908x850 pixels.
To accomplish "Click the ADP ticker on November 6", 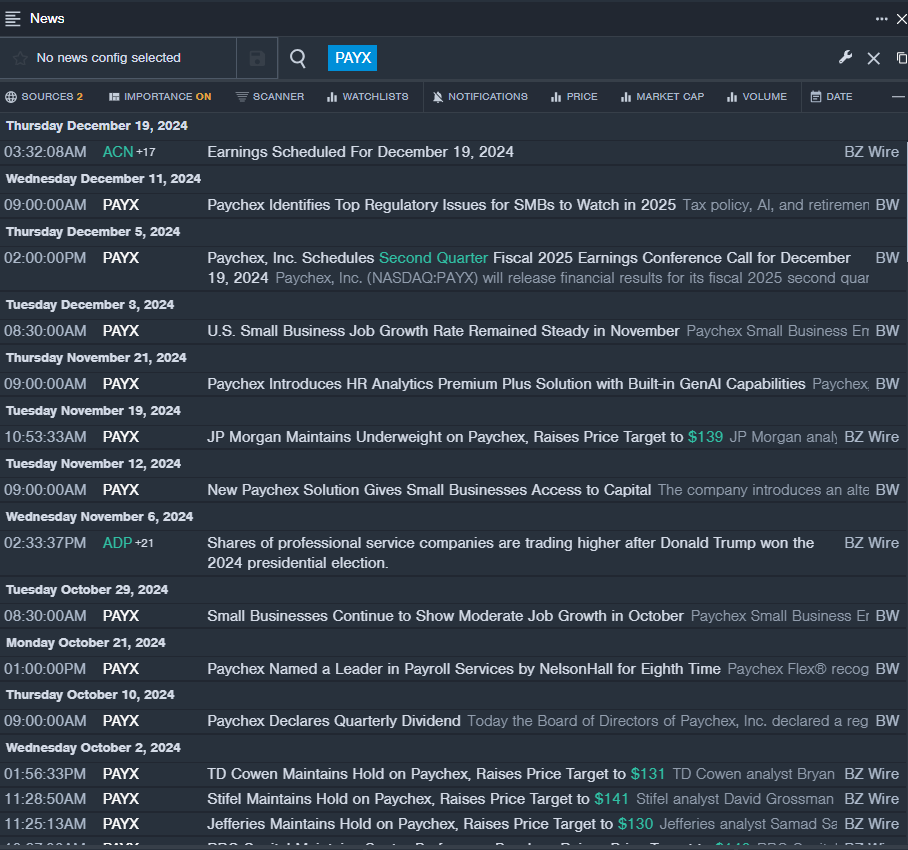I will pyautogui.click(x=117, y=543).
